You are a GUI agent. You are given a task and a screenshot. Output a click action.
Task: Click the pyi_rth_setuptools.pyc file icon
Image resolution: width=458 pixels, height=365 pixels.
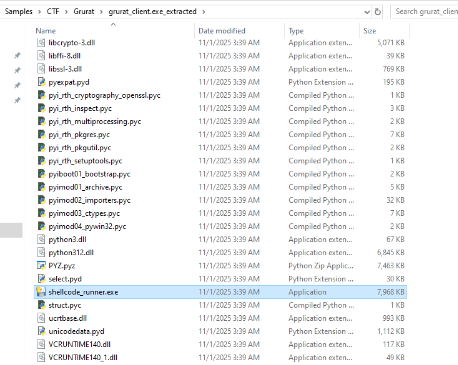(41, 161)
